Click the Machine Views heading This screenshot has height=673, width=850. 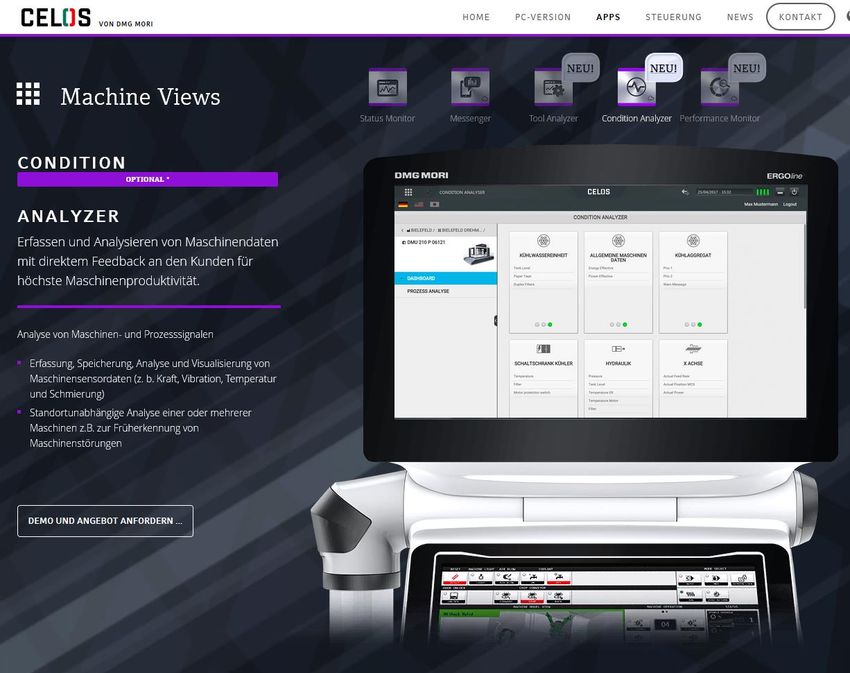coord(140,97)
